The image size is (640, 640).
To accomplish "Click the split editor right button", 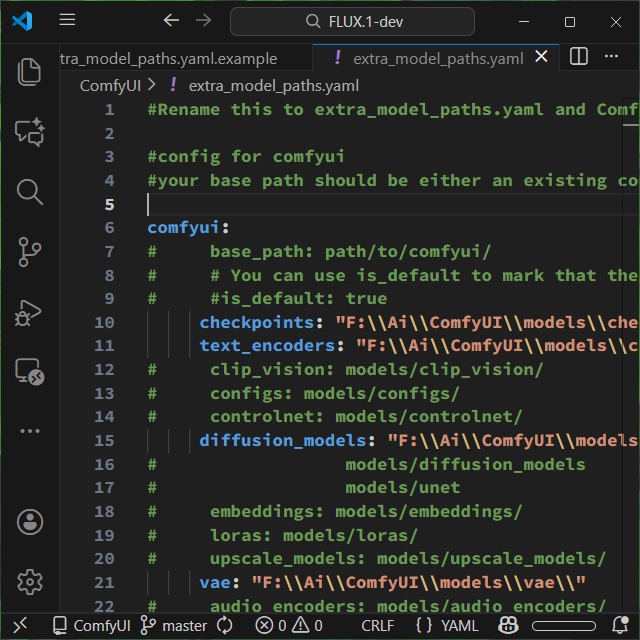I will tap(578, 57).
